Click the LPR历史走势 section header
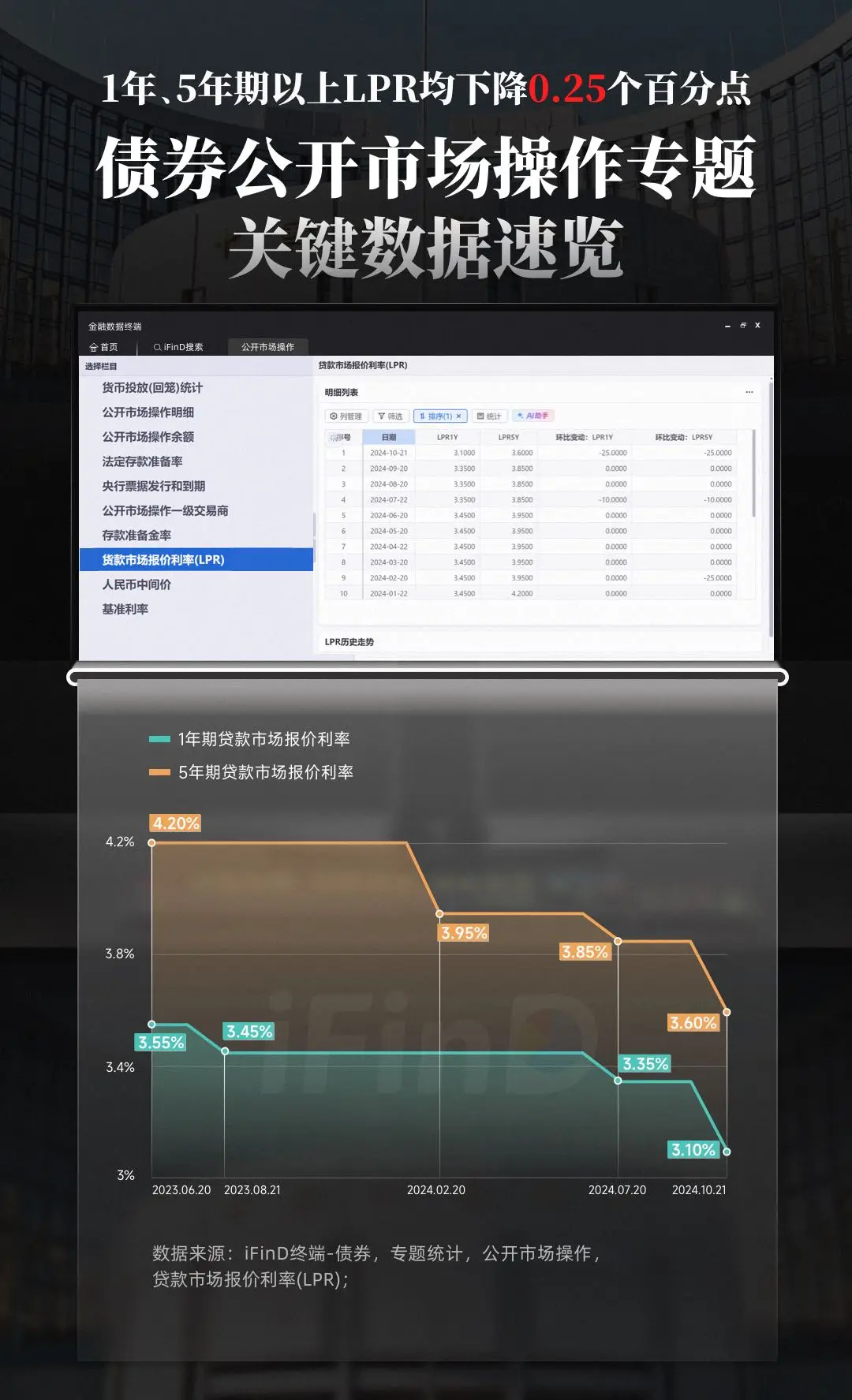 [349, 642]
